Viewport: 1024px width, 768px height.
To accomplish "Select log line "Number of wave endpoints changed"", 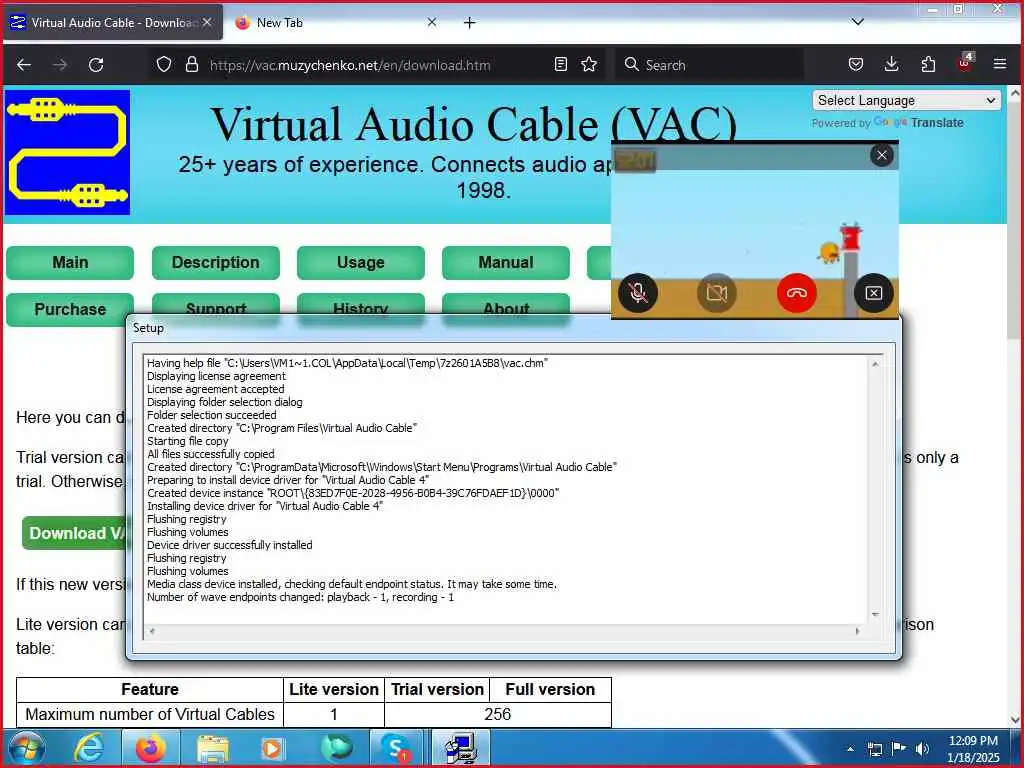I will coord(300,597).
